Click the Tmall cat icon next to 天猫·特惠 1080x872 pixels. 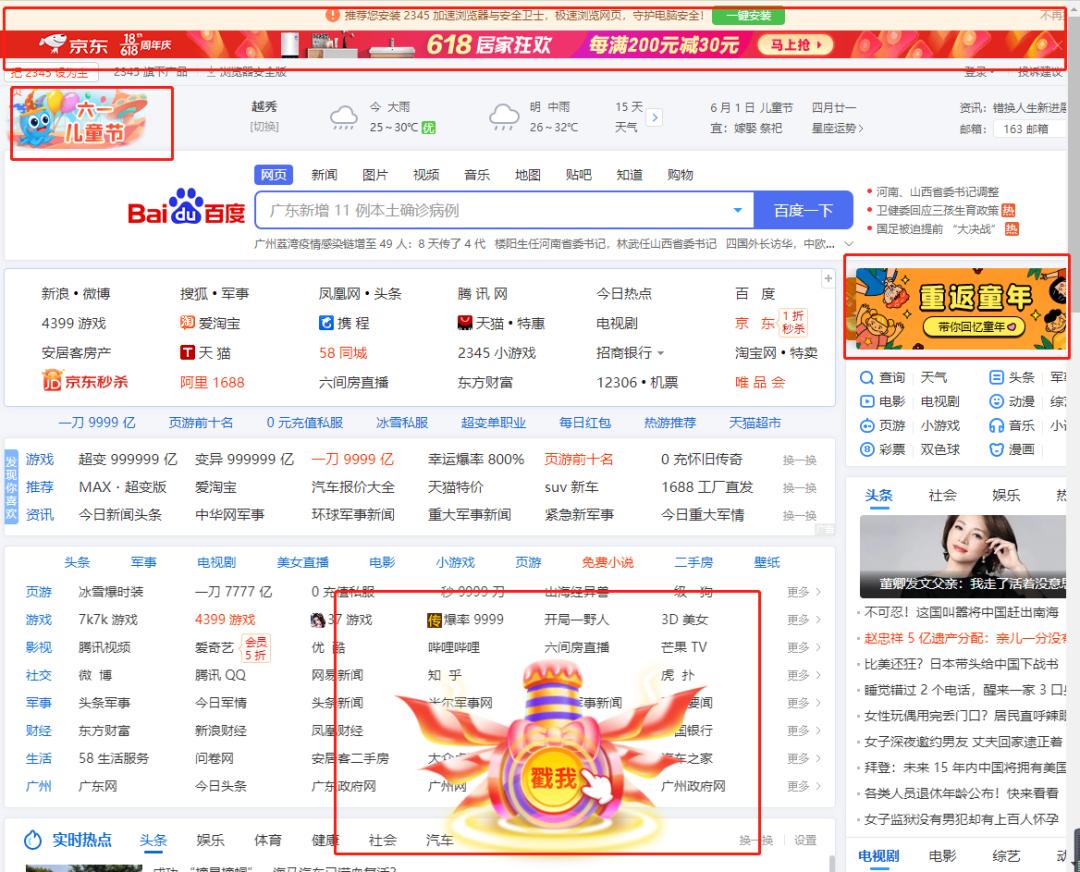pyautogui.click(x=465, y=324)
